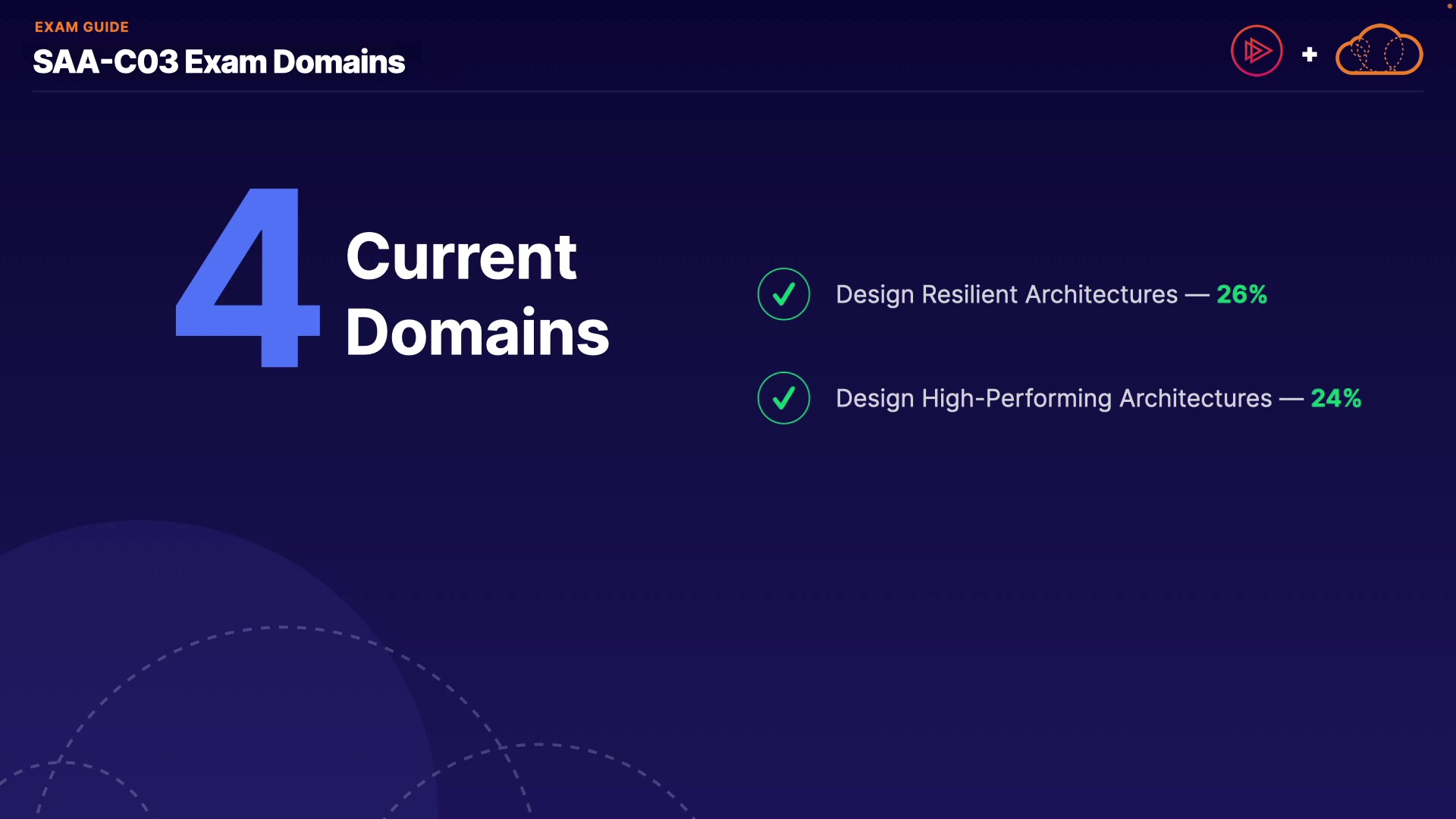This screenshot has width=1456, height=819.
Task: Click the word Domains beneath Current
Action: (477, 332)
